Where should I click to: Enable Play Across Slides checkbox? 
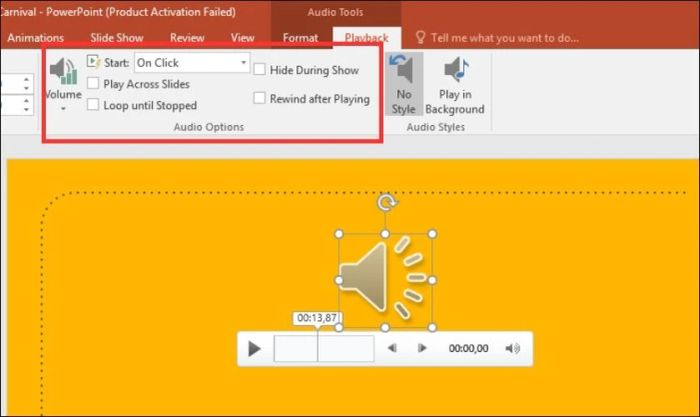(93, 84)
